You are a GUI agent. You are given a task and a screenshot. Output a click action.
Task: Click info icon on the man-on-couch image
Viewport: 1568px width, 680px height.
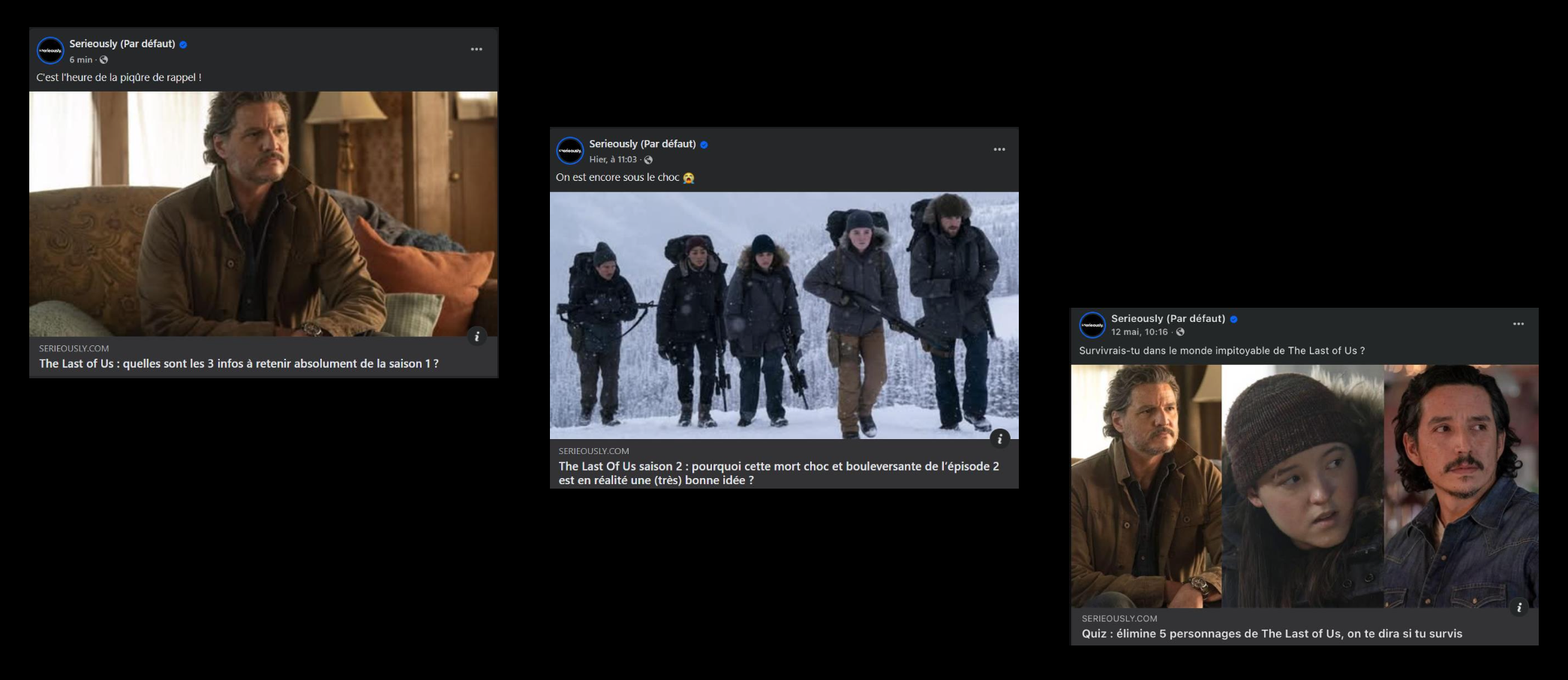[x=477, y=336]
